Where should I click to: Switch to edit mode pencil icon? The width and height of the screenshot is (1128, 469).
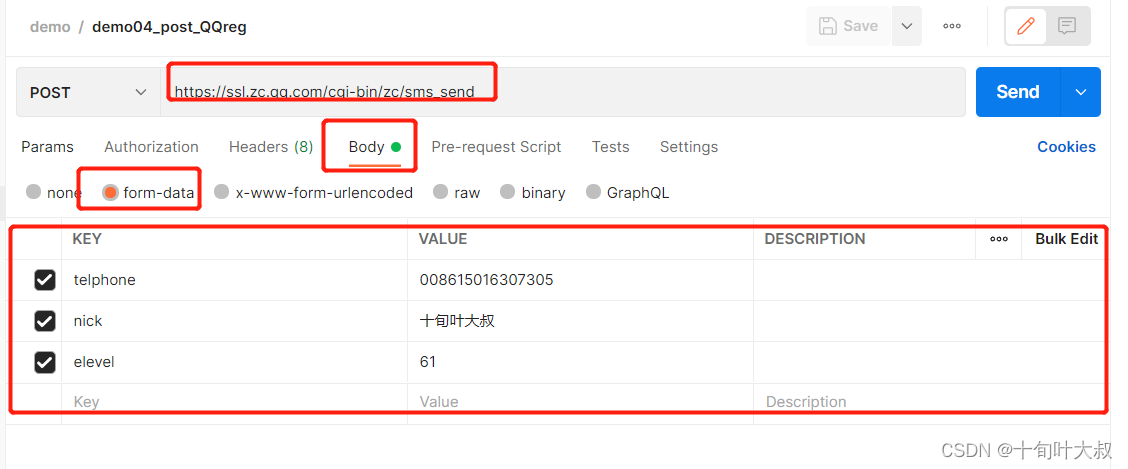[1026, 26]
